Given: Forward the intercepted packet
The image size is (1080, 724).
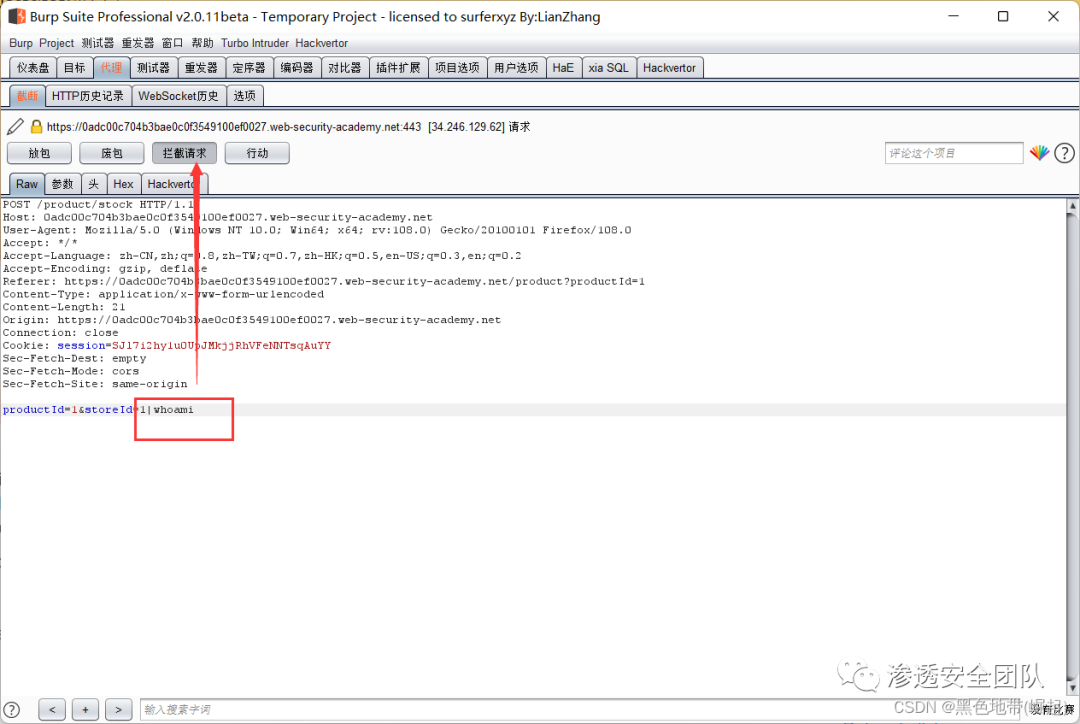Looking at the screenshot, I should click(x=39, y=153).
